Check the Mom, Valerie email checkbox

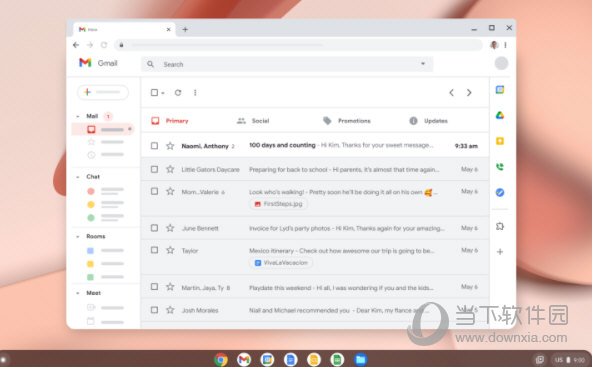click(154, 191)
